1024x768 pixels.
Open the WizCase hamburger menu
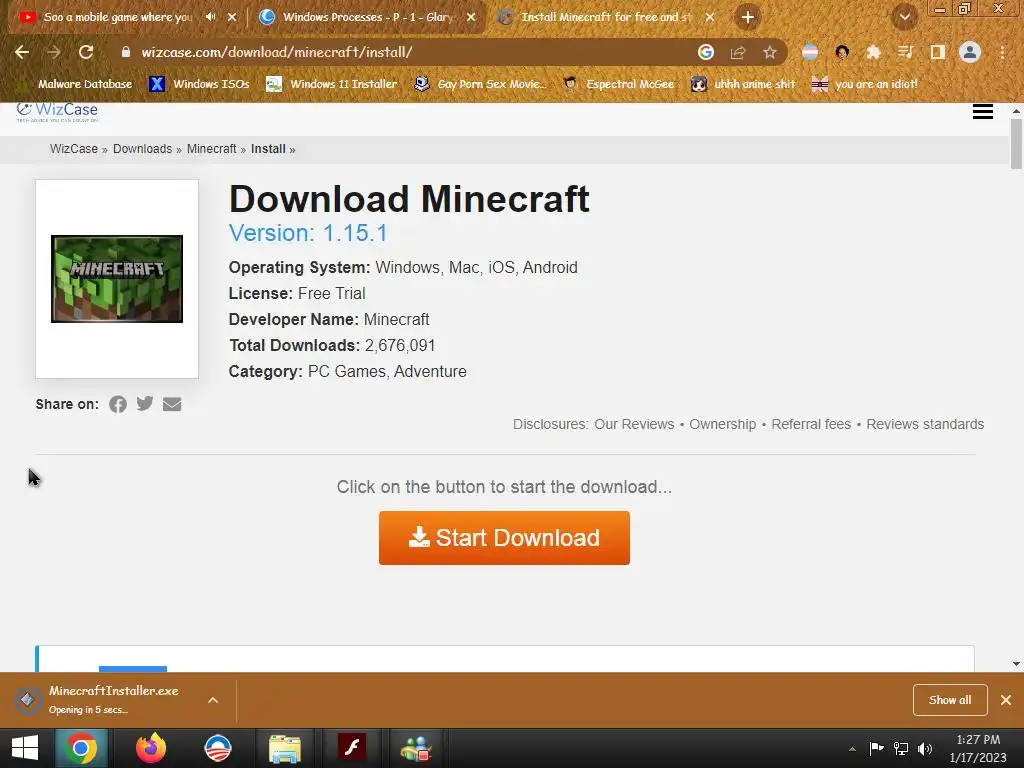click(983, 112)
